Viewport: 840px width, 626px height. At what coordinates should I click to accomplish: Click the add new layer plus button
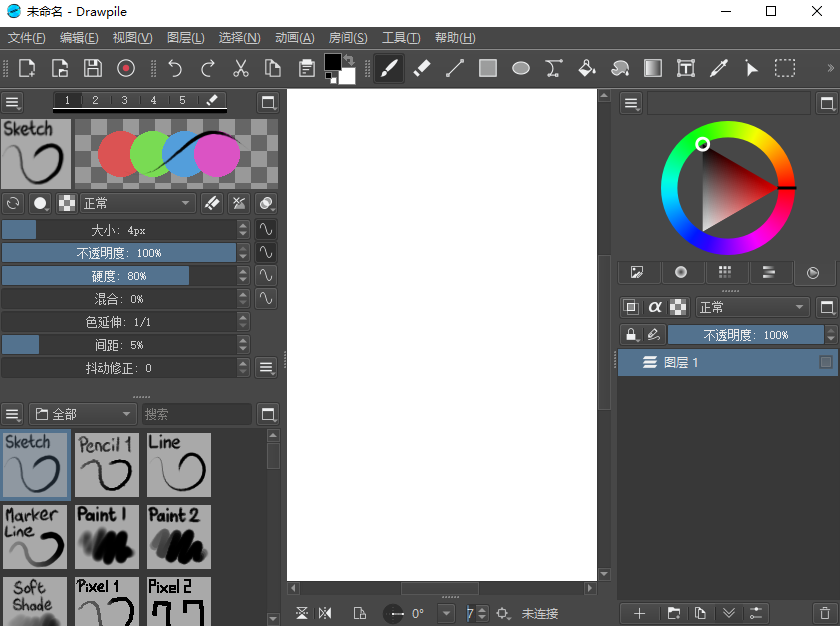639,614
